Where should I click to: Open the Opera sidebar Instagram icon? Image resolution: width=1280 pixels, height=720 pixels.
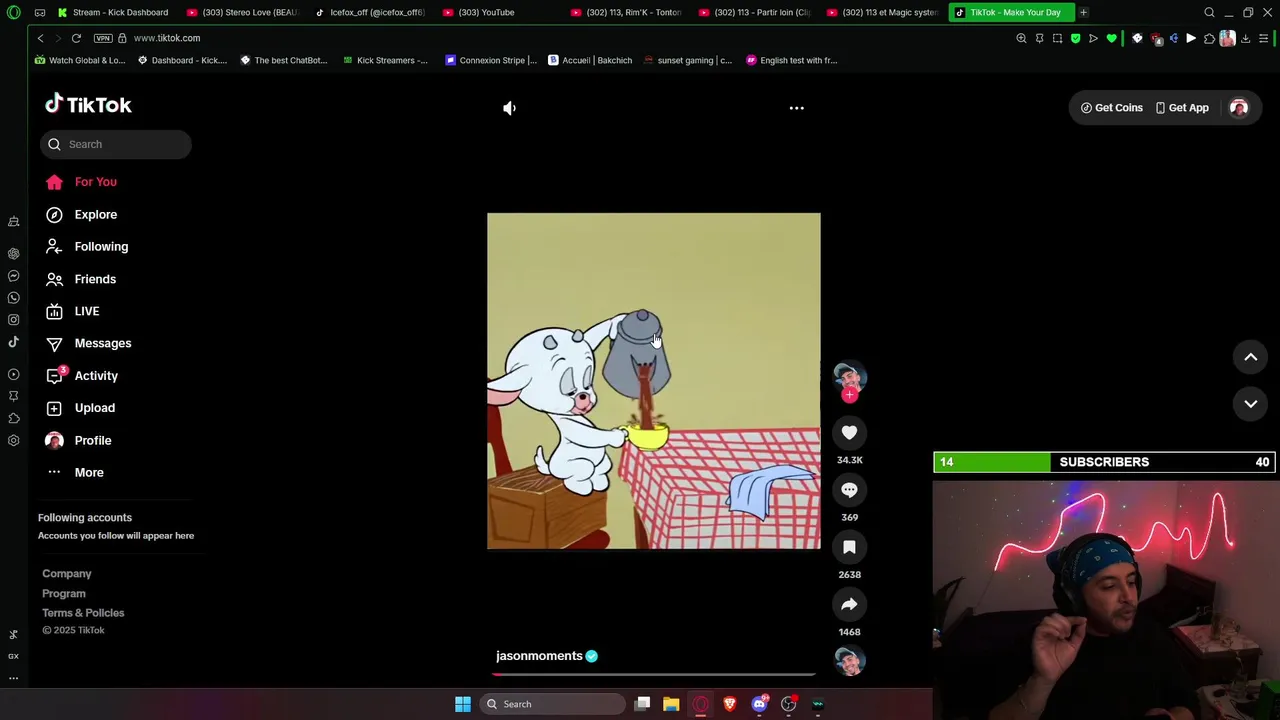pos(13,320)
